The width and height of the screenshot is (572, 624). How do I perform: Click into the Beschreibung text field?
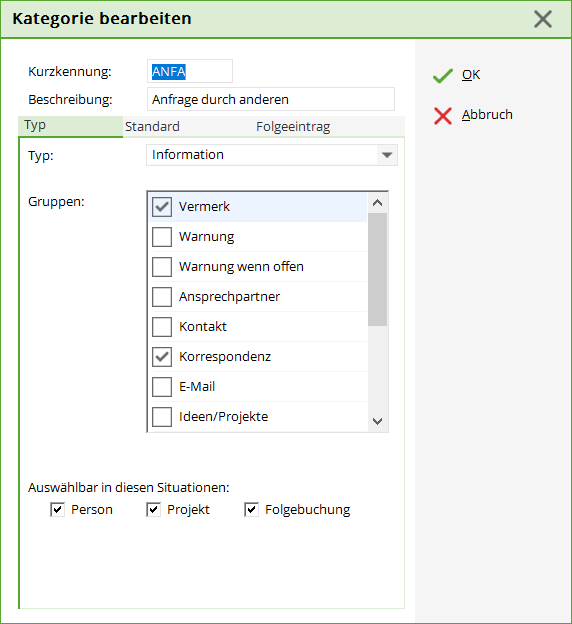[271, 99]
